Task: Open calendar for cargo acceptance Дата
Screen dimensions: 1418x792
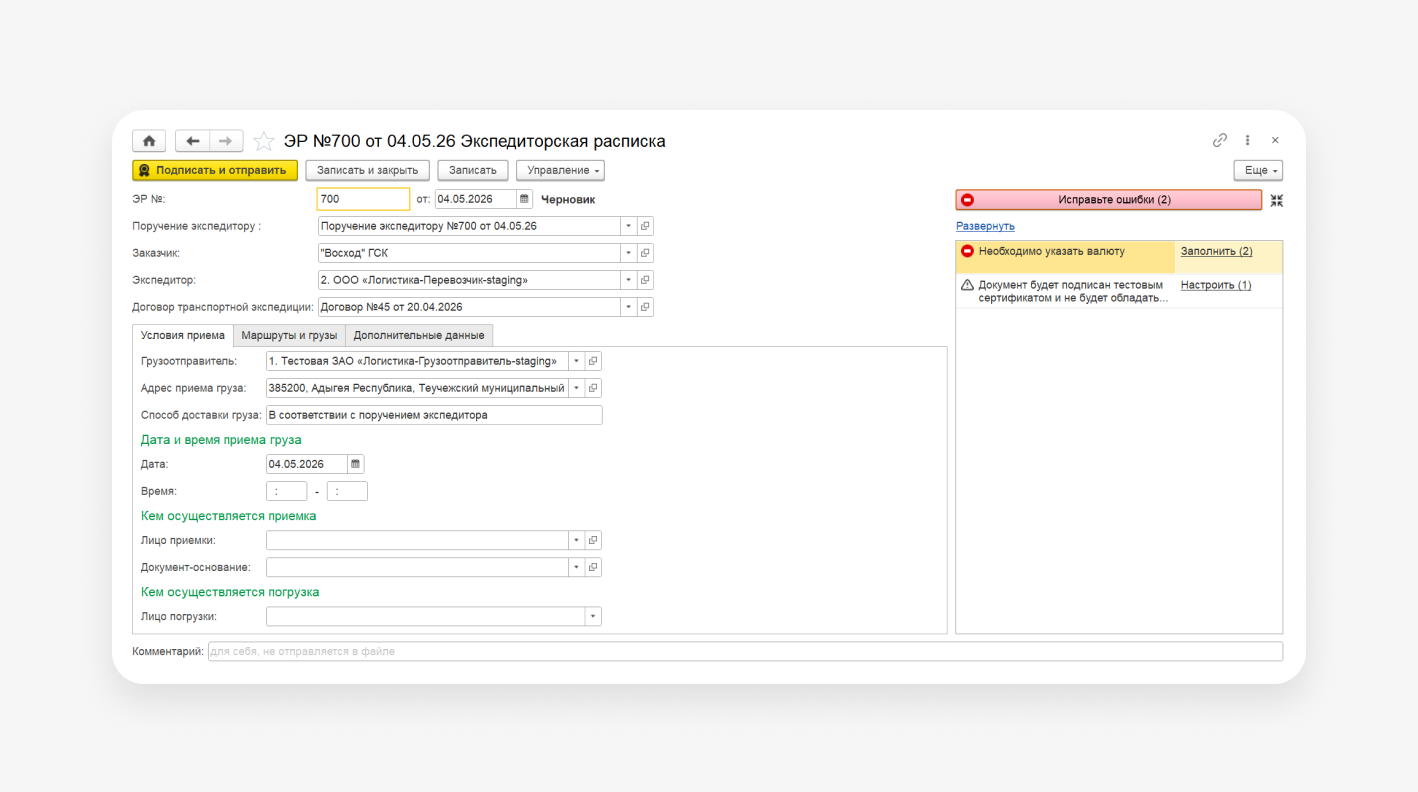Action: (x=355, y=464)
